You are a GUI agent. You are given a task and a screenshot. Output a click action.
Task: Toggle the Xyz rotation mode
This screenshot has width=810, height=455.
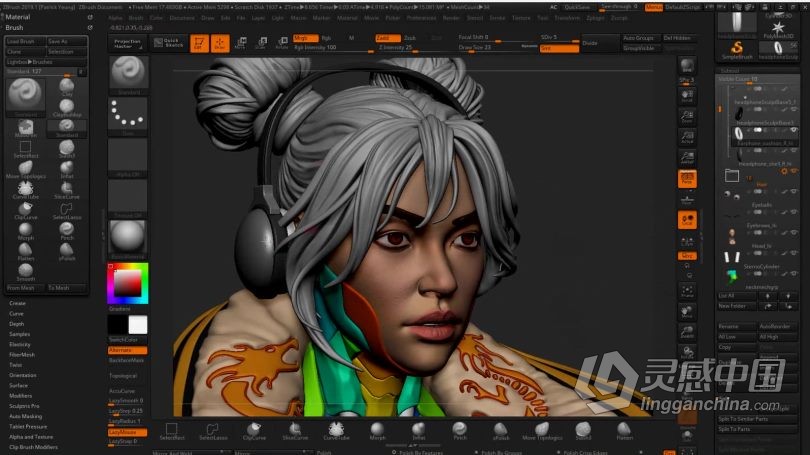(x=687, y=256)
